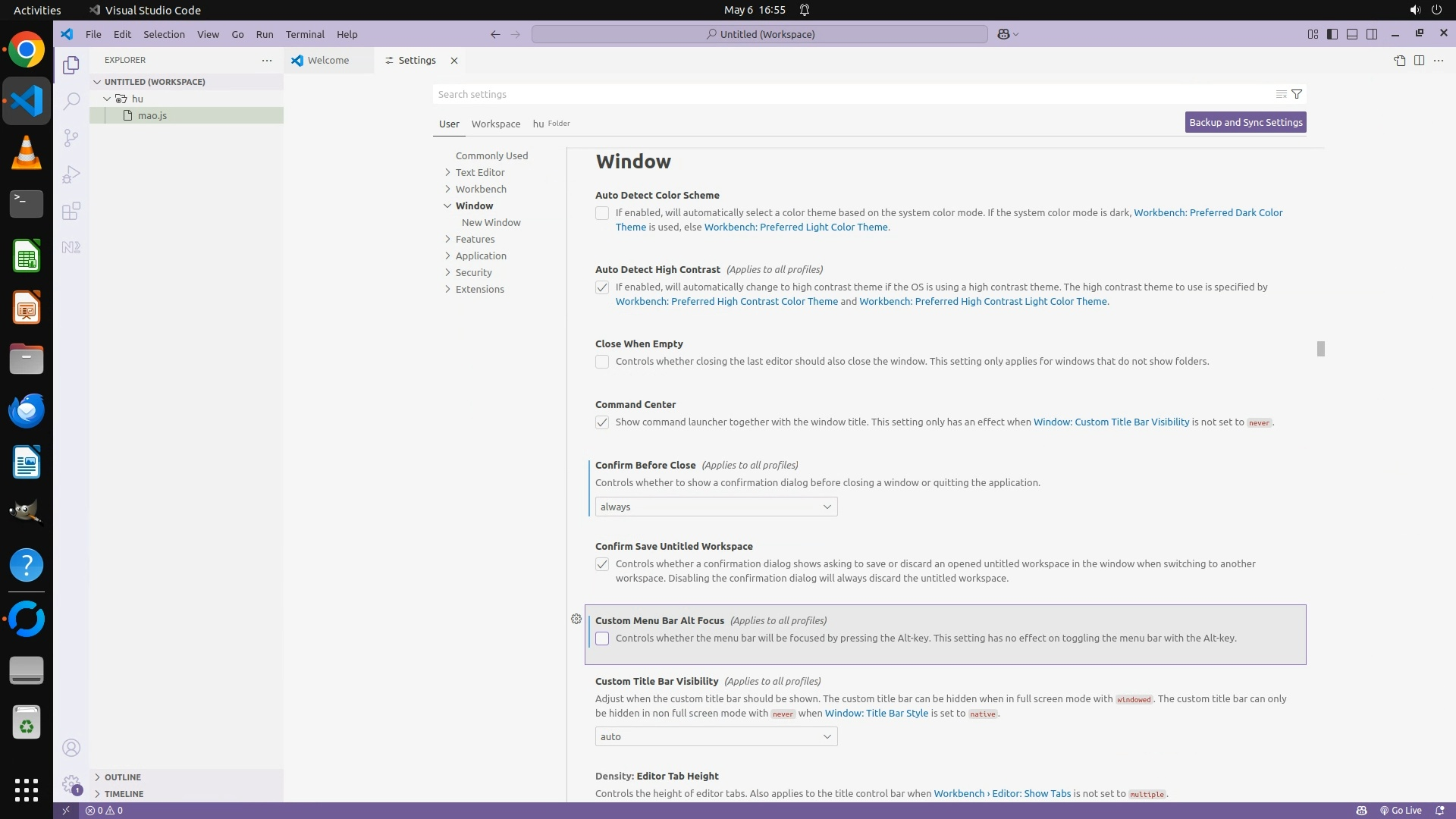The width and height of the screenshot is (1456, 819).
Task: Open the Extensions view
Action: 71,211
